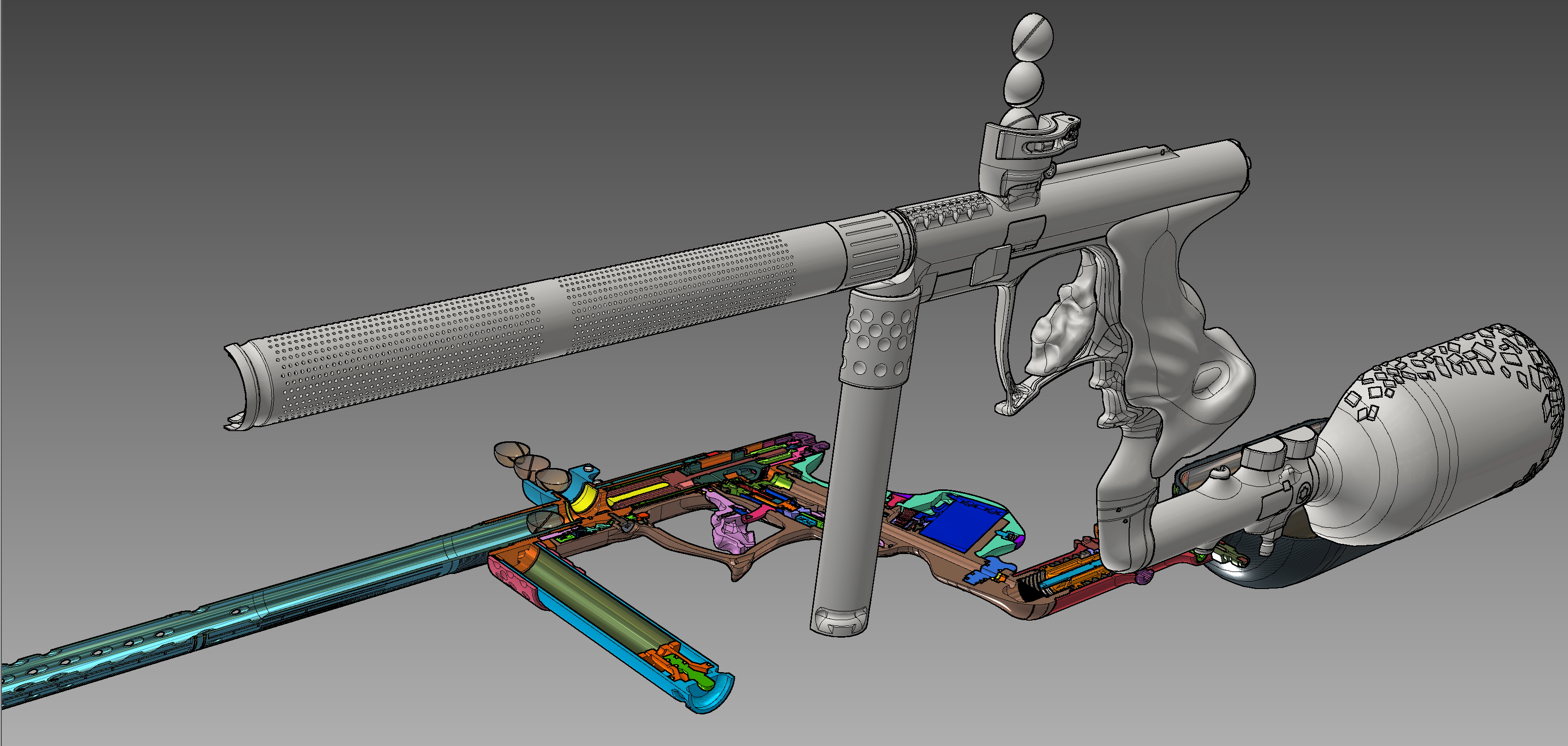Click the topmost paintball with the slotted groove
1568x746 pixels.
click(1032, 38)
